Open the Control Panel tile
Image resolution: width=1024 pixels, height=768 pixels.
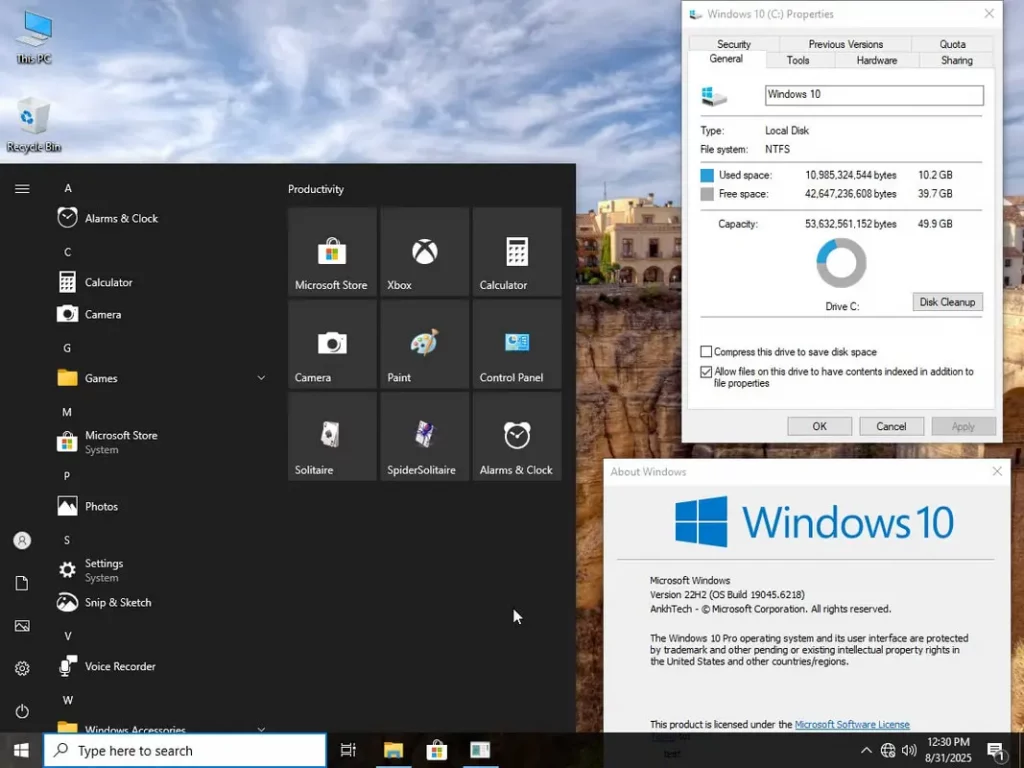[x=517, y=344]
